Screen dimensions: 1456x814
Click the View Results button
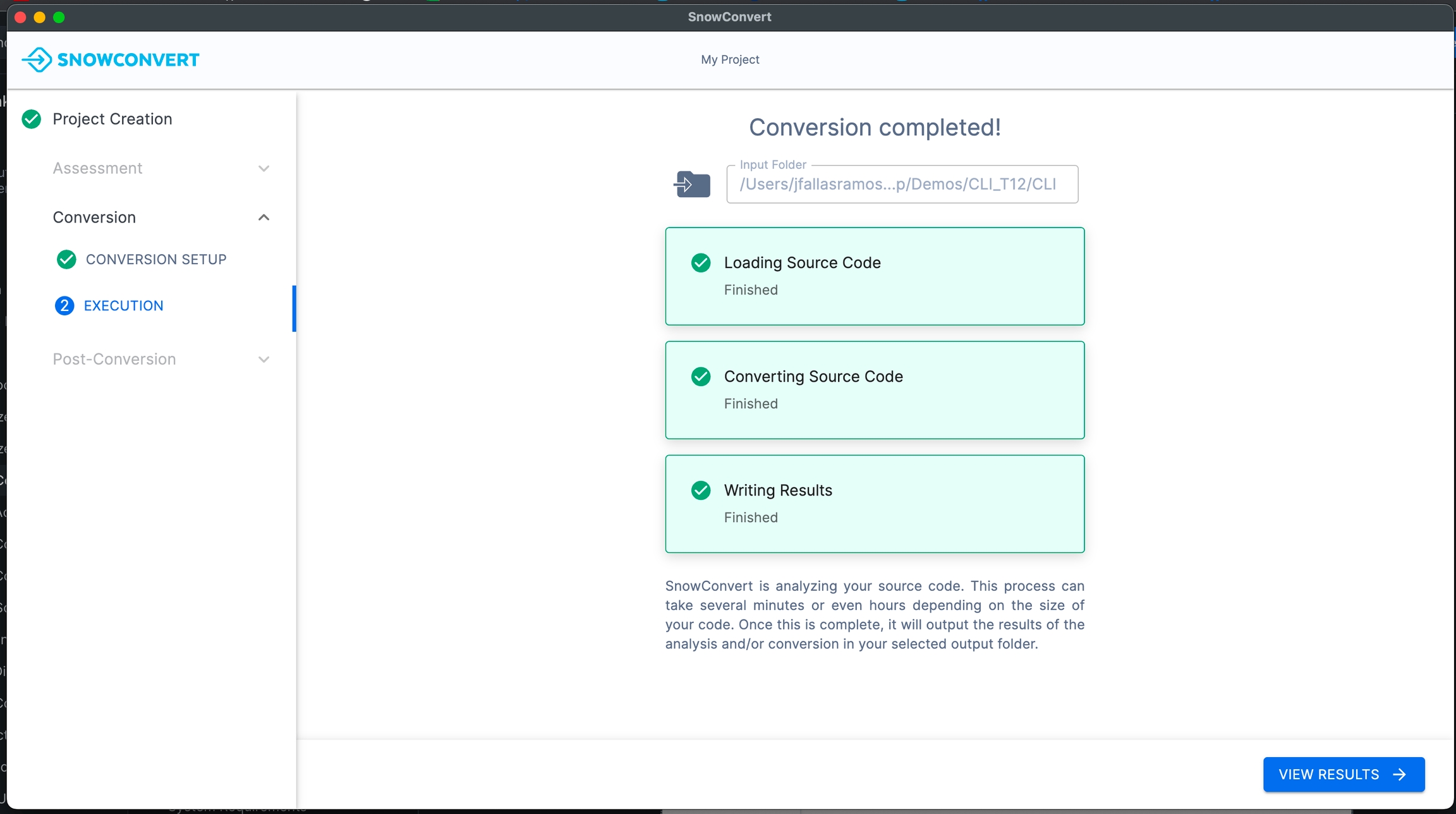pos(1344,774)
